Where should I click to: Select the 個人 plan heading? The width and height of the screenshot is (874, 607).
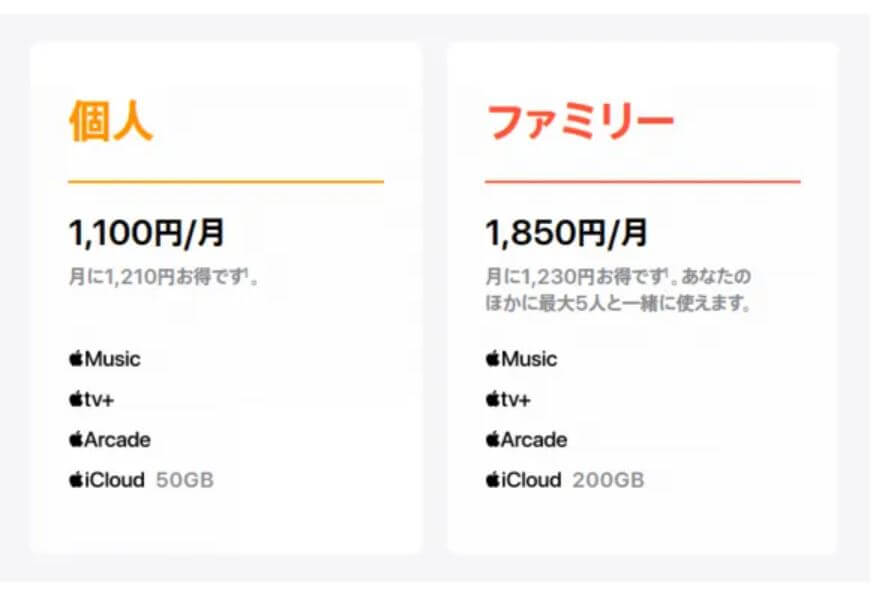click(111, 121)
